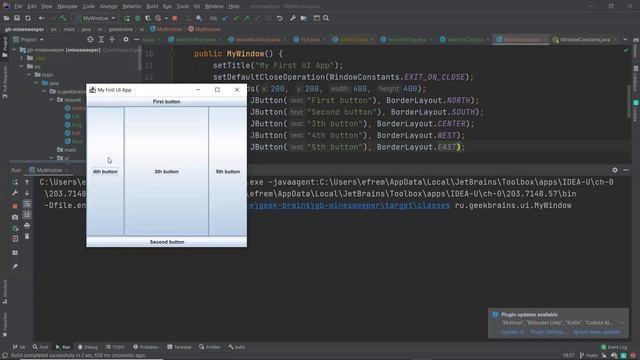Click the editor vertical scrollbar
The width and height of the screenshot is (640, 360).
tap(629, 102)
